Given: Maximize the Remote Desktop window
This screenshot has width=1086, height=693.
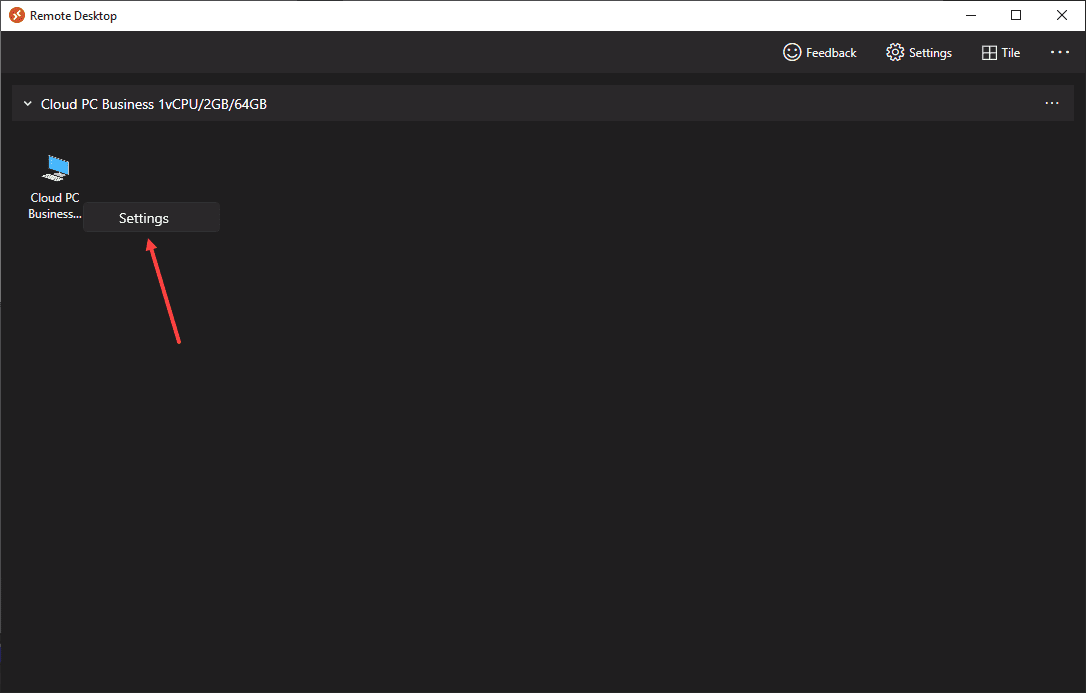Looking at the screenshot, I should click(x=1016, y=15).
